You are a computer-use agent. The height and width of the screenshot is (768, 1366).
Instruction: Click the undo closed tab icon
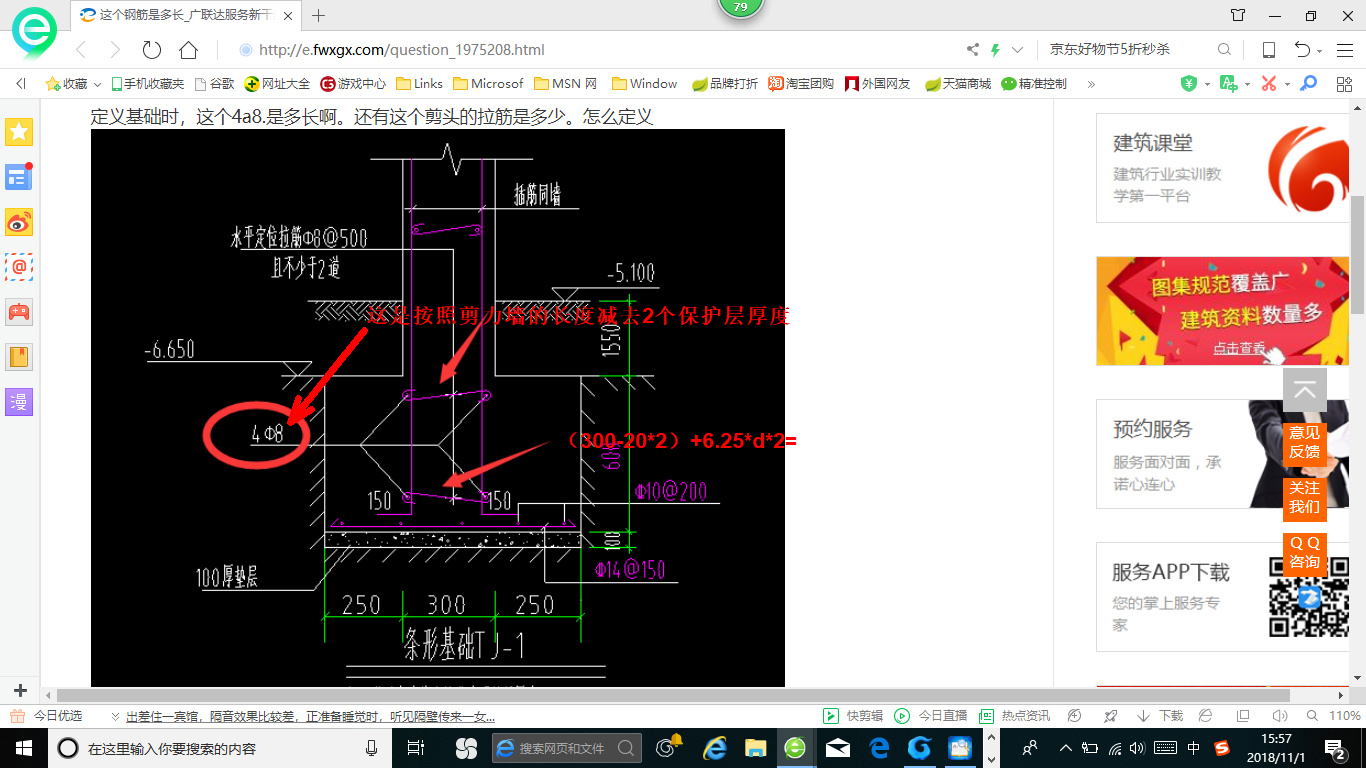tap(1302, 50)
